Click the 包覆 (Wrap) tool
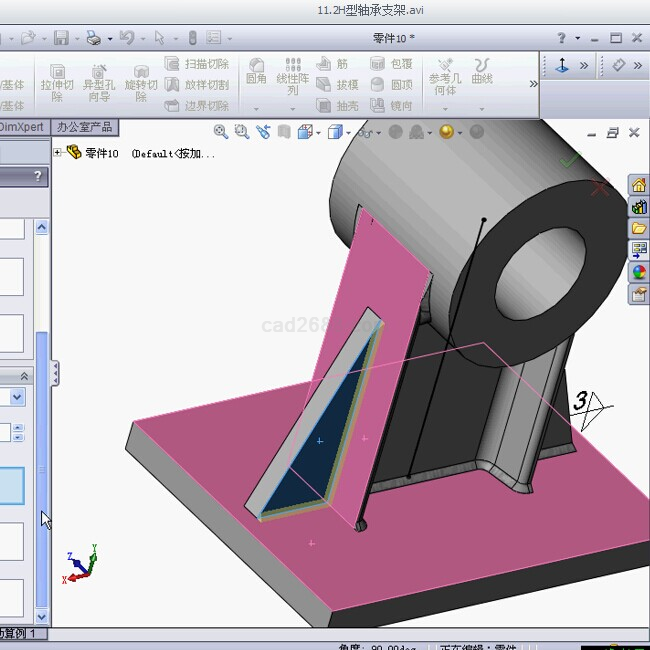This screenshot has height=650, width=650. [x=391, y=64]
